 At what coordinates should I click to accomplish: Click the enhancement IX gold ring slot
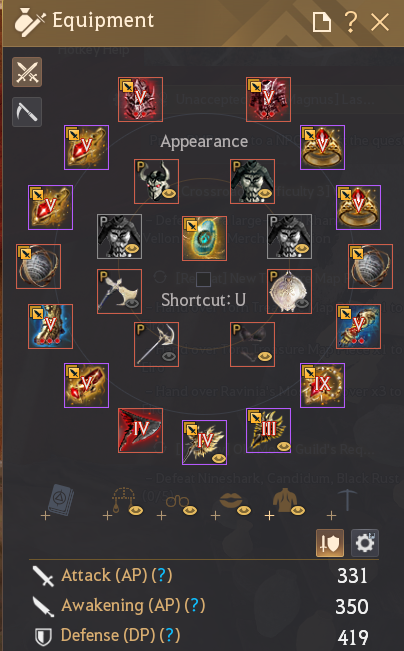[322, 385]
